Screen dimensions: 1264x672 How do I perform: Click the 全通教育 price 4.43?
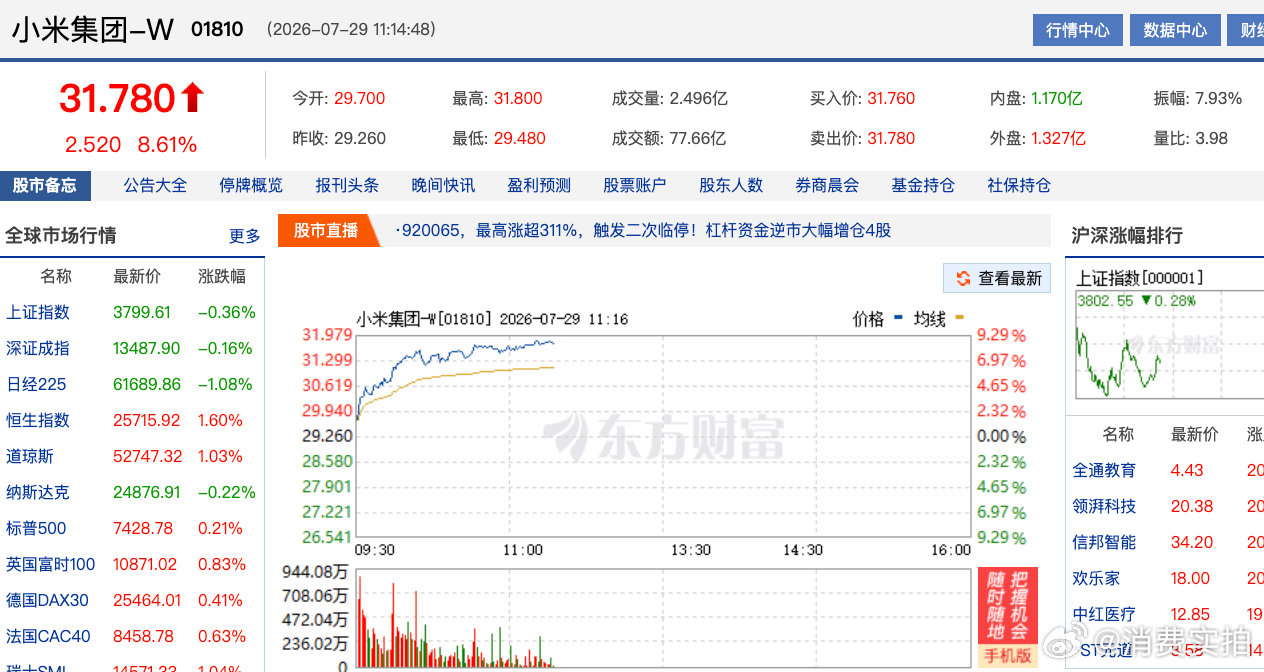coord(1187,470)
